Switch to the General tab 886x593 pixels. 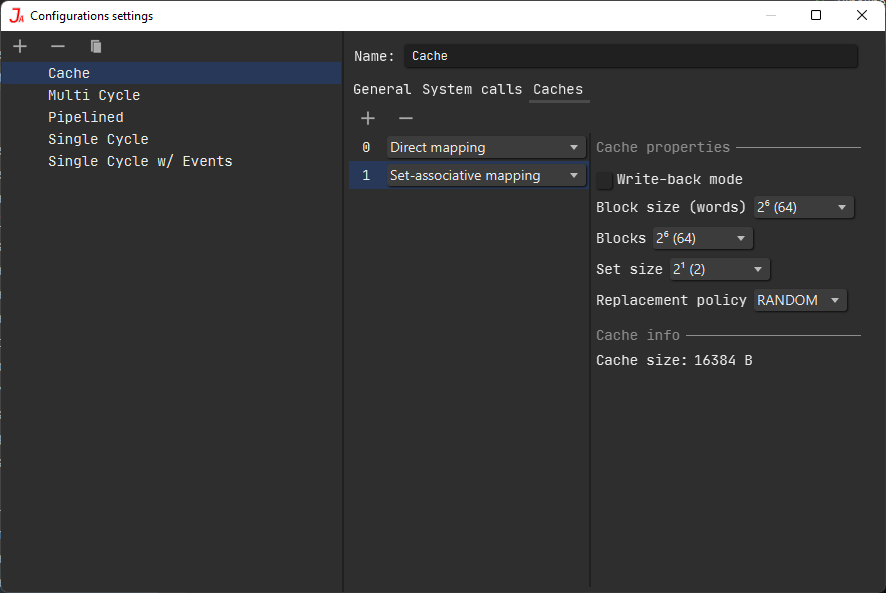pos(382,89)
